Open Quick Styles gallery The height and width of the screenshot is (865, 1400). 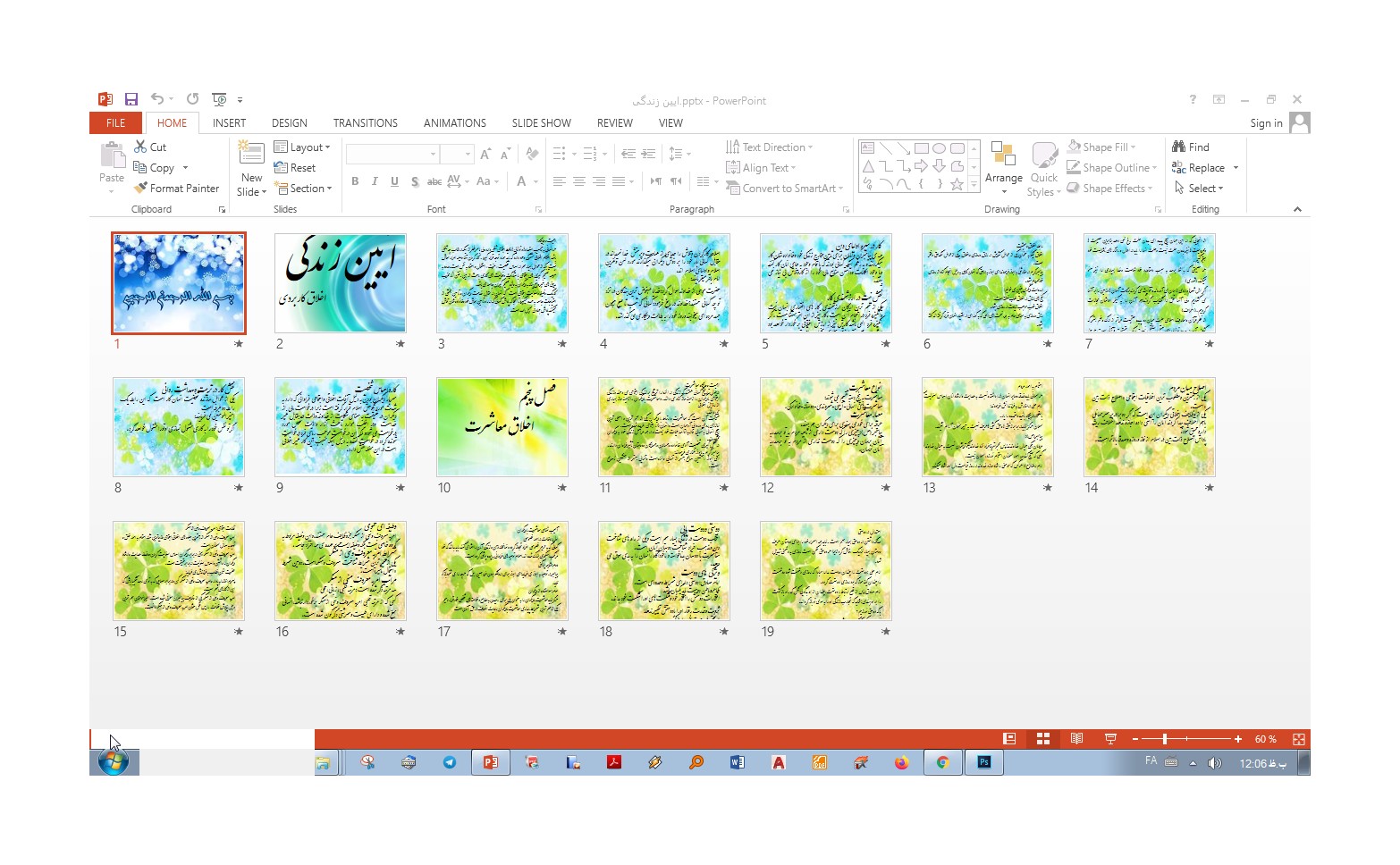(1044, 169)
